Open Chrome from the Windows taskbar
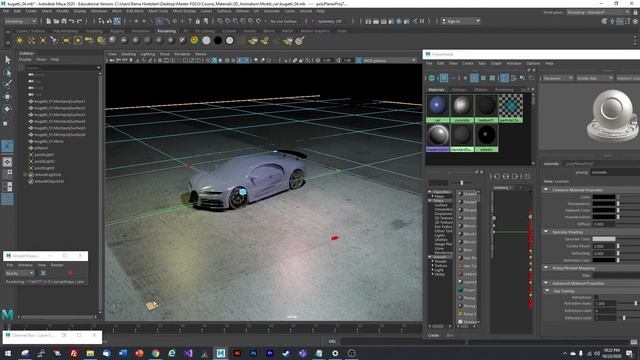This screenshot has height=360, width=640. pos(156,353)
